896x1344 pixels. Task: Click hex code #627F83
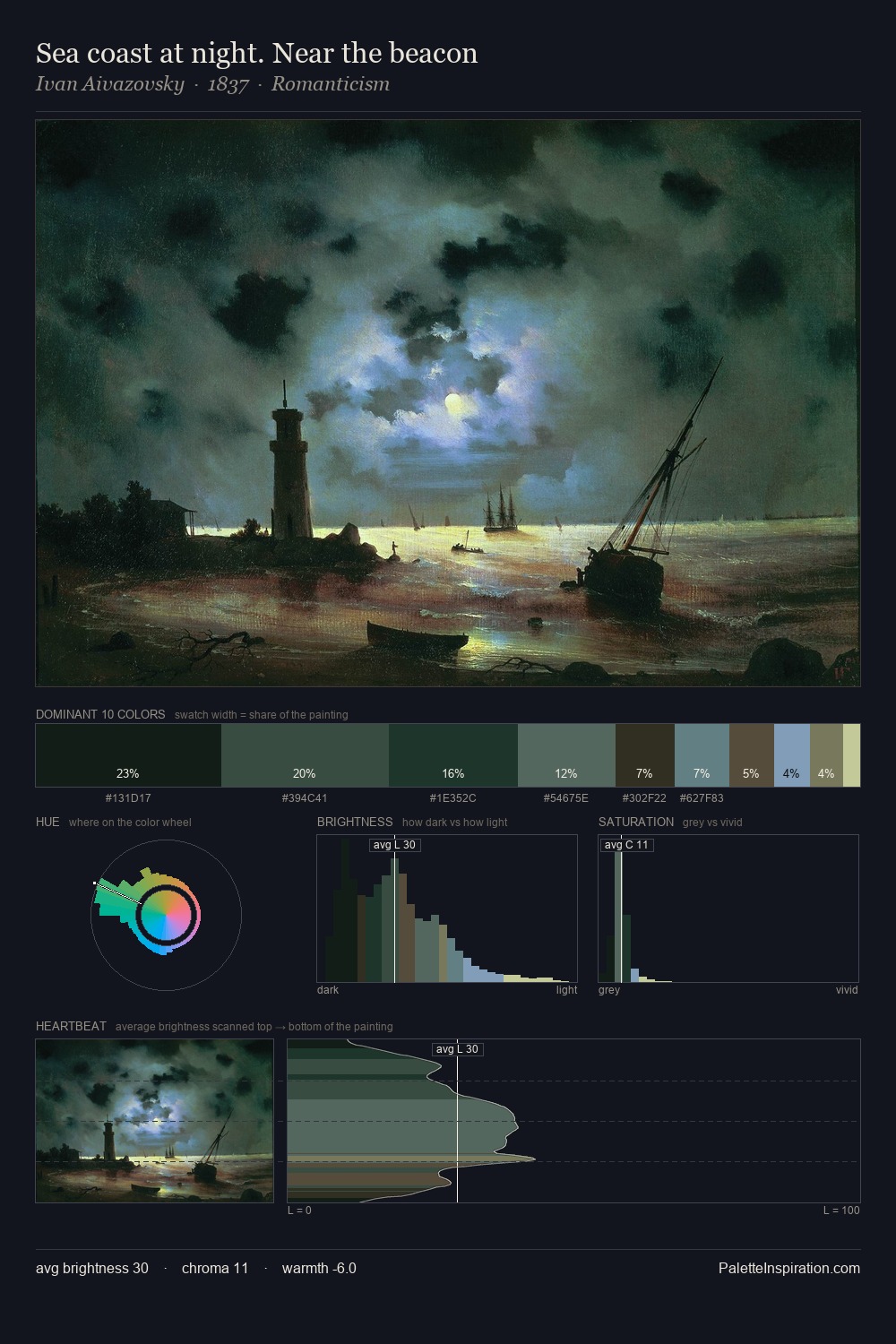[702, 797]
